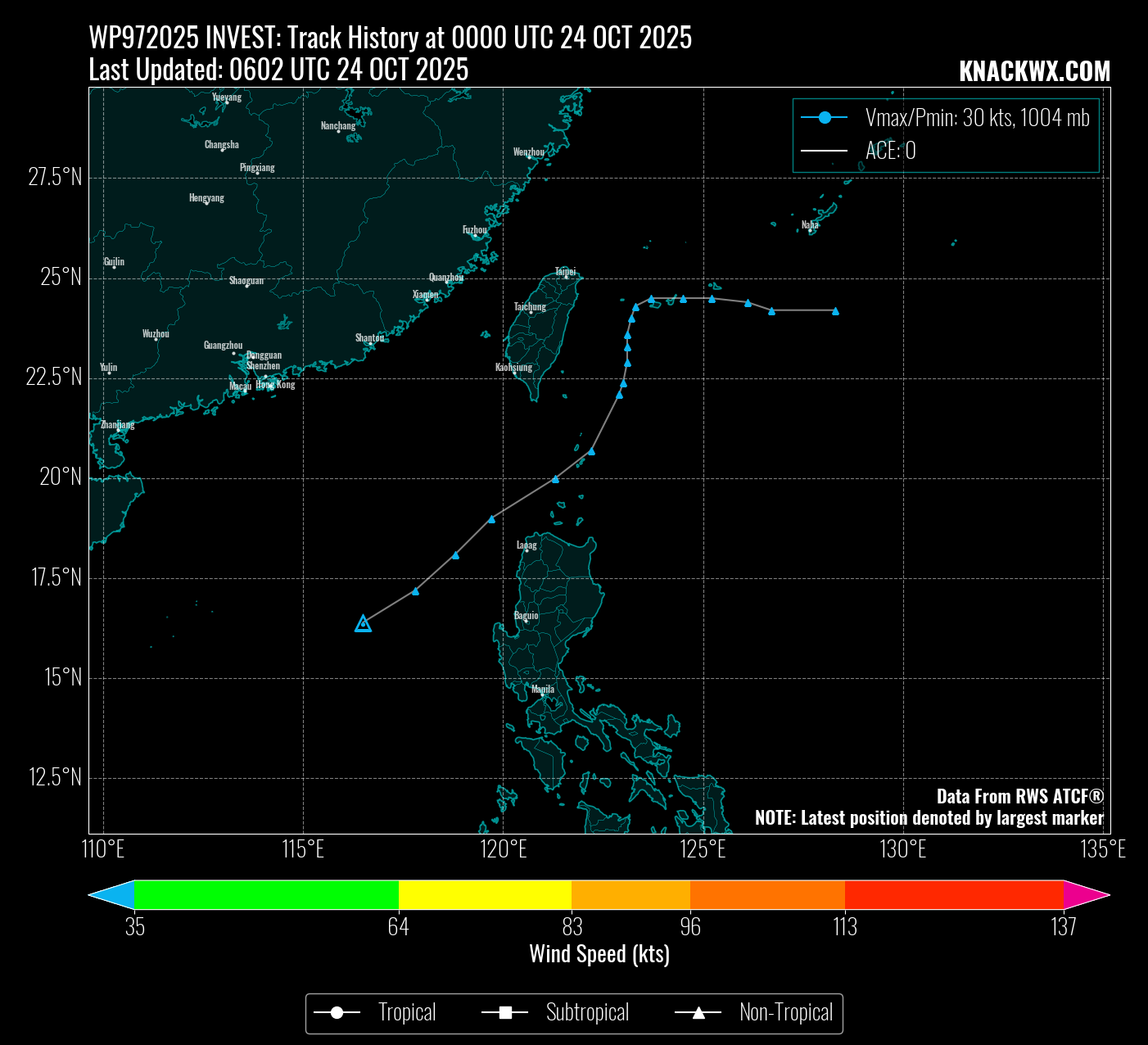Click the yellow segment of the wind speed colorbar

tap(485, 895)
